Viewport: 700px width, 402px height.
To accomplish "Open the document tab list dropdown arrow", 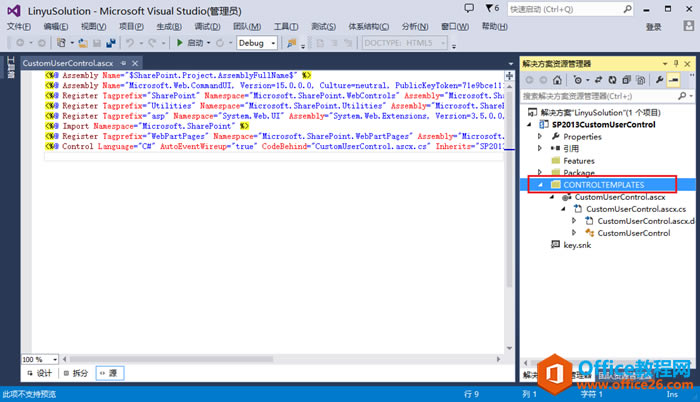I will (x=511, y=64).
